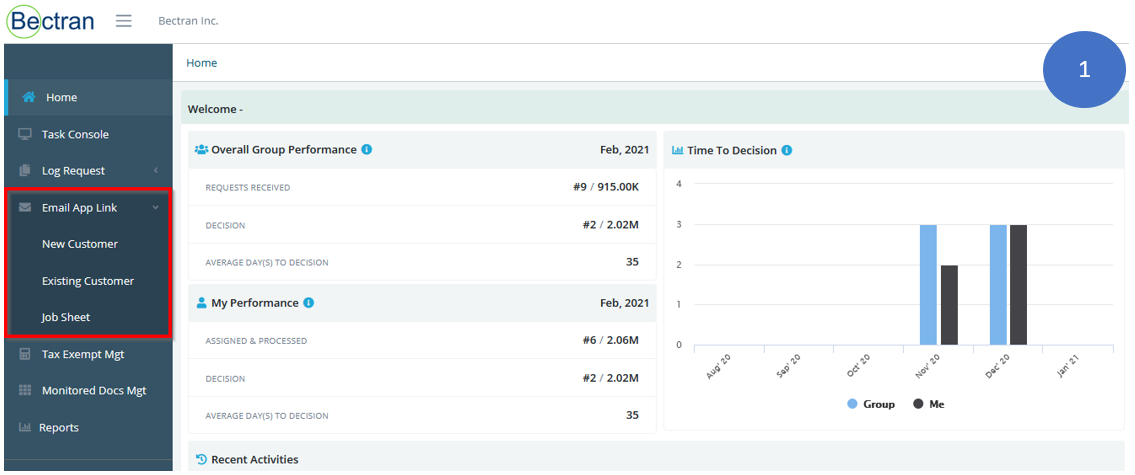The image size is (1135, 475).
Task: Click the Requests Received value #9 / 915.00K
Action: tap(605, 187)
